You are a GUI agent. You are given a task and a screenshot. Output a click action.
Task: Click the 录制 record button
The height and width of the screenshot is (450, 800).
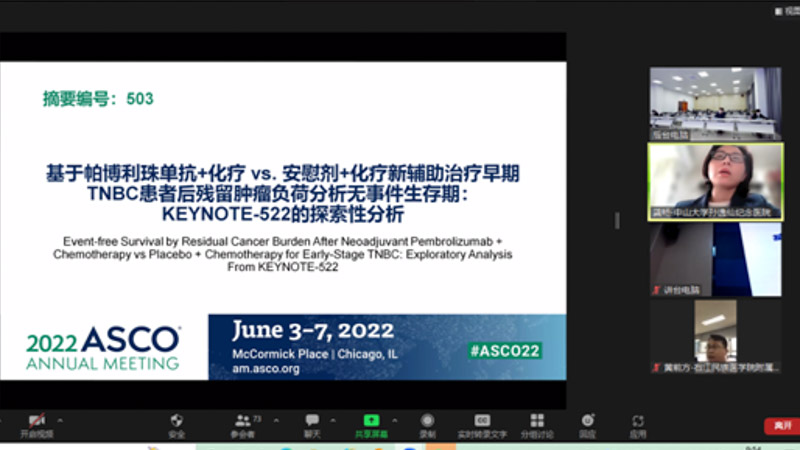click(x=428, y=426)
